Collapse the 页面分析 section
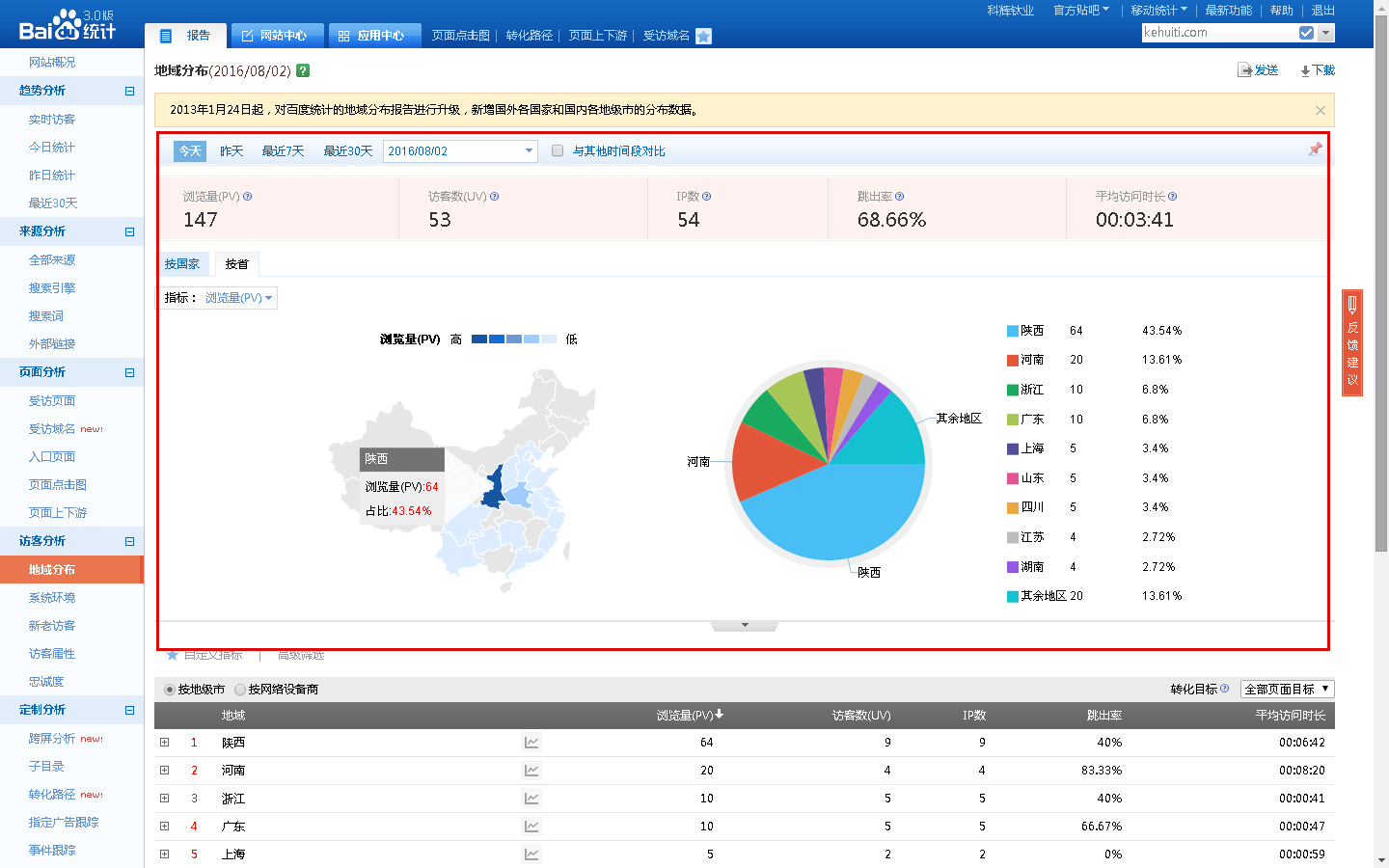The image size is (1389, 868). coord(129,373)
